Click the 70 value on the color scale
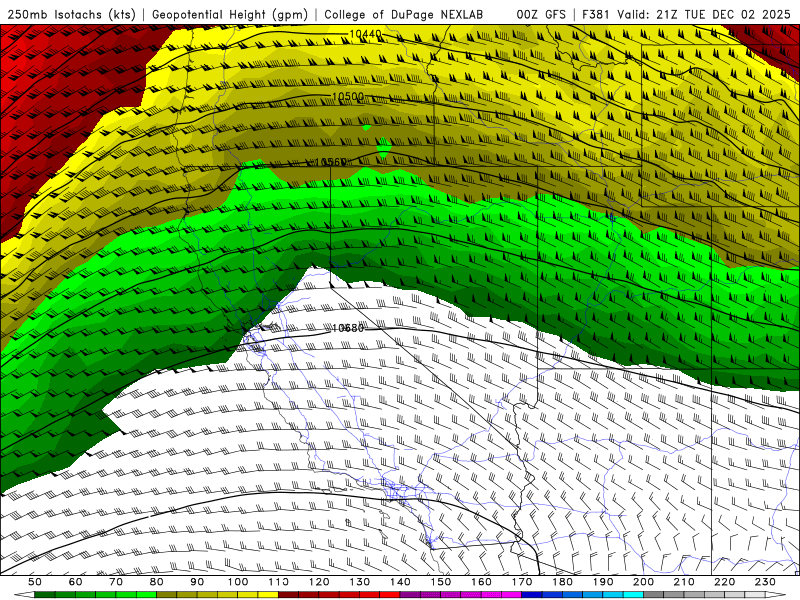 click(x=116, y=582)
